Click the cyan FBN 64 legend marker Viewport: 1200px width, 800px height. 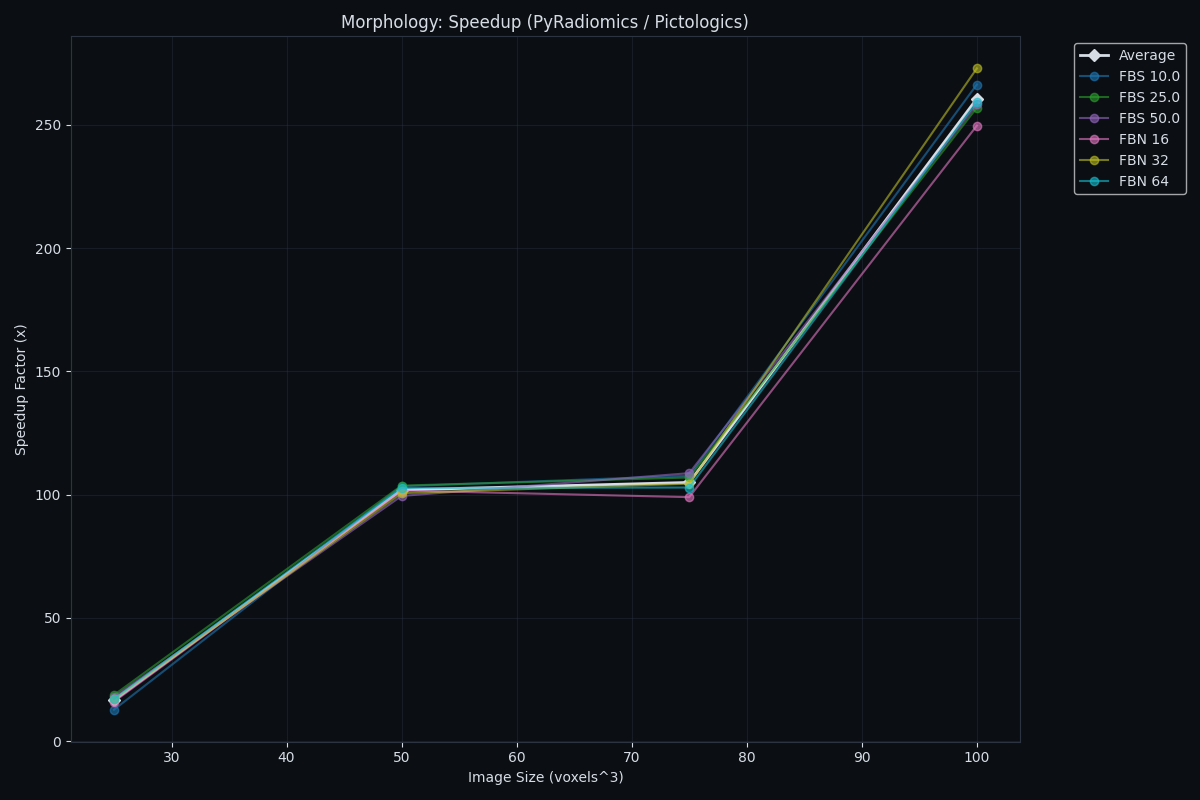[x=1094, y=181]
